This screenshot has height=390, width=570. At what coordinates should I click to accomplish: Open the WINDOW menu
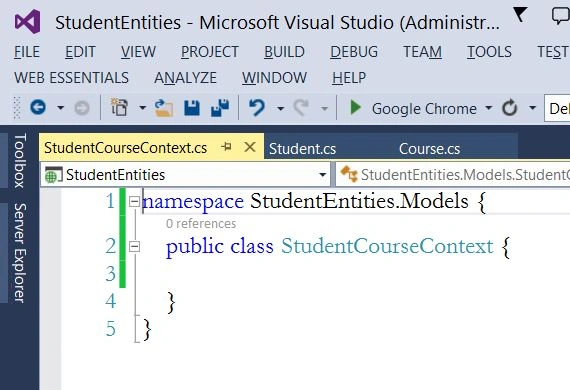coord(274,78)
